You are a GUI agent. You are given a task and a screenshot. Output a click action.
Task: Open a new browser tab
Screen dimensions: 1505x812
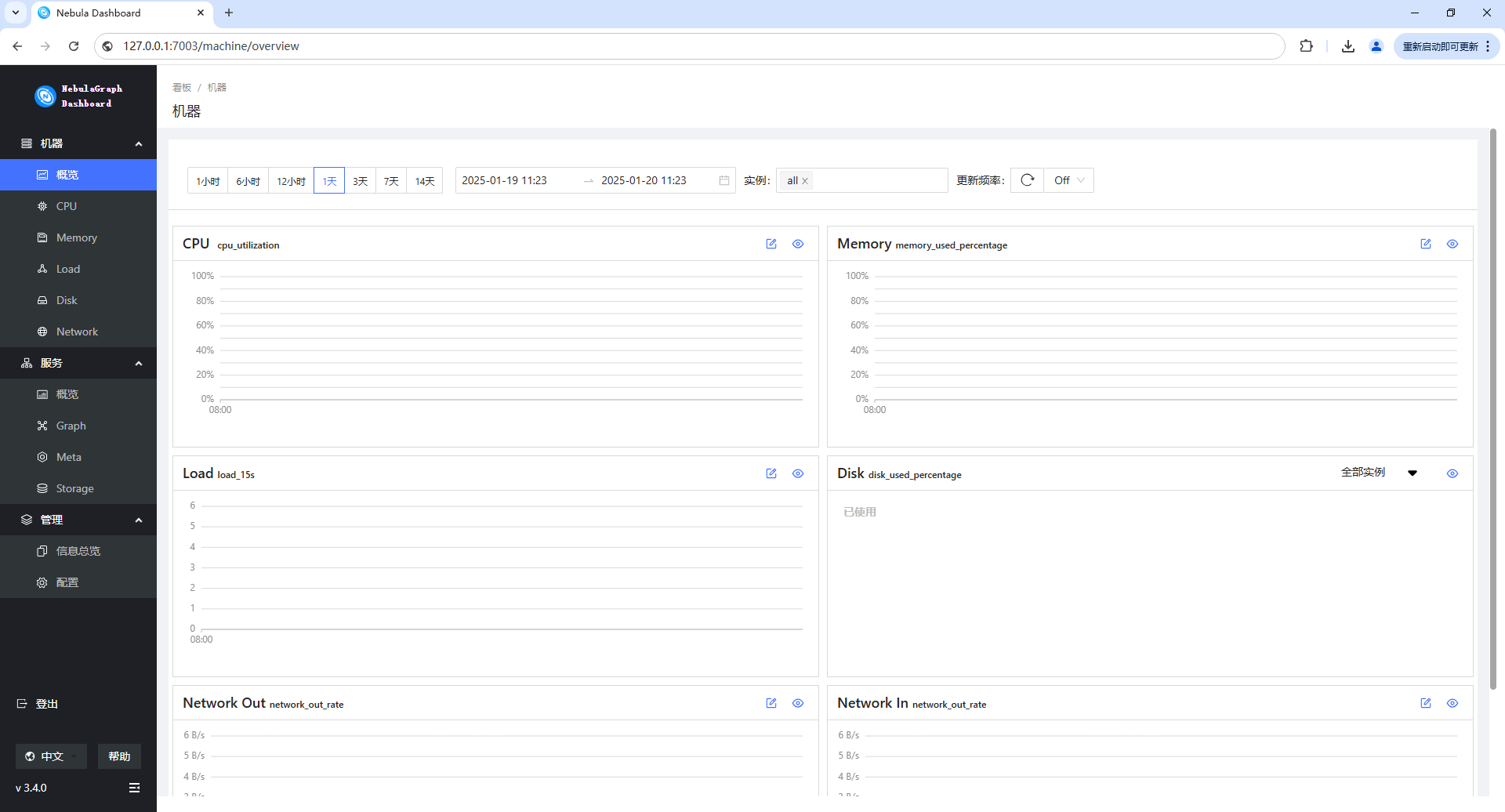[229, 13]
